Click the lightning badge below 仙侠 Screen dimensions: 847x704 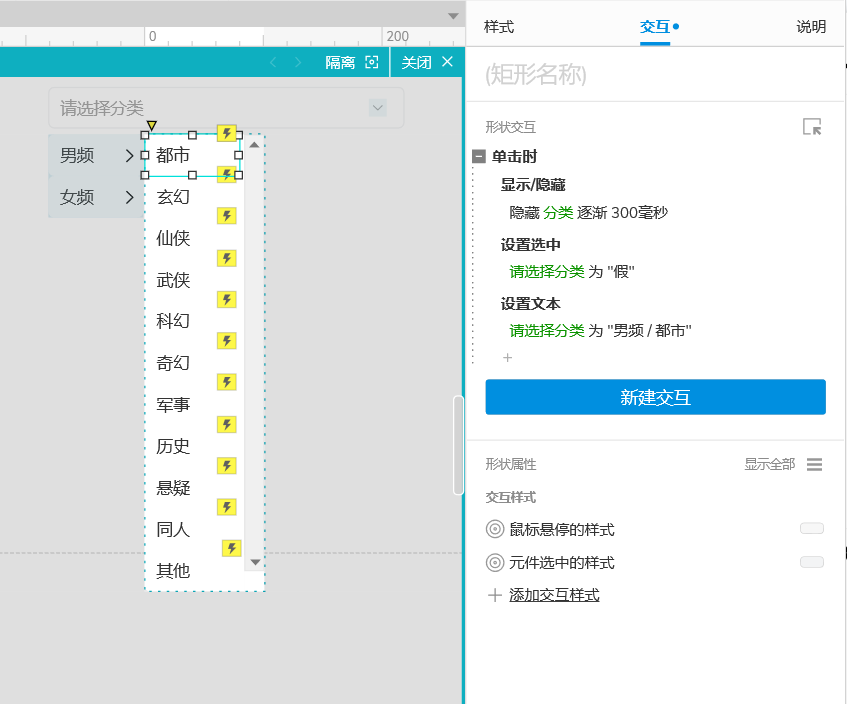[226, 258]
